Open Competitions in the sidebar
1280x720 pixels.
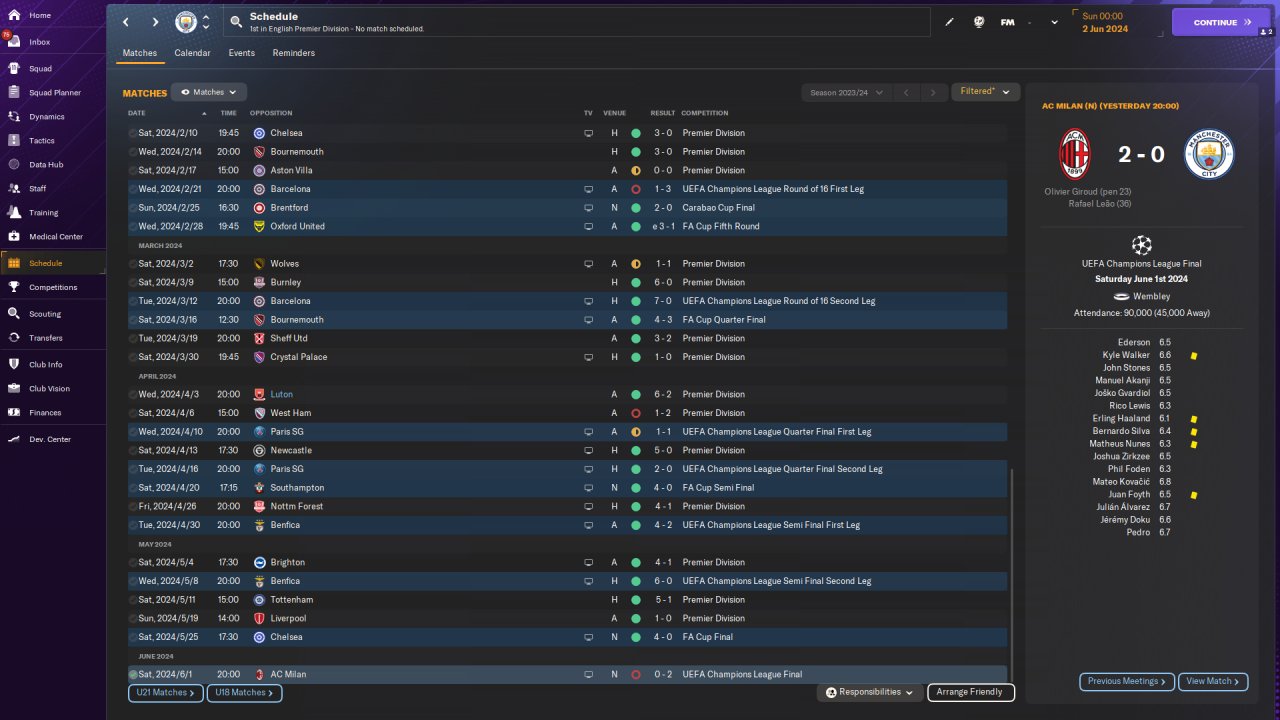tap(52, 287)
